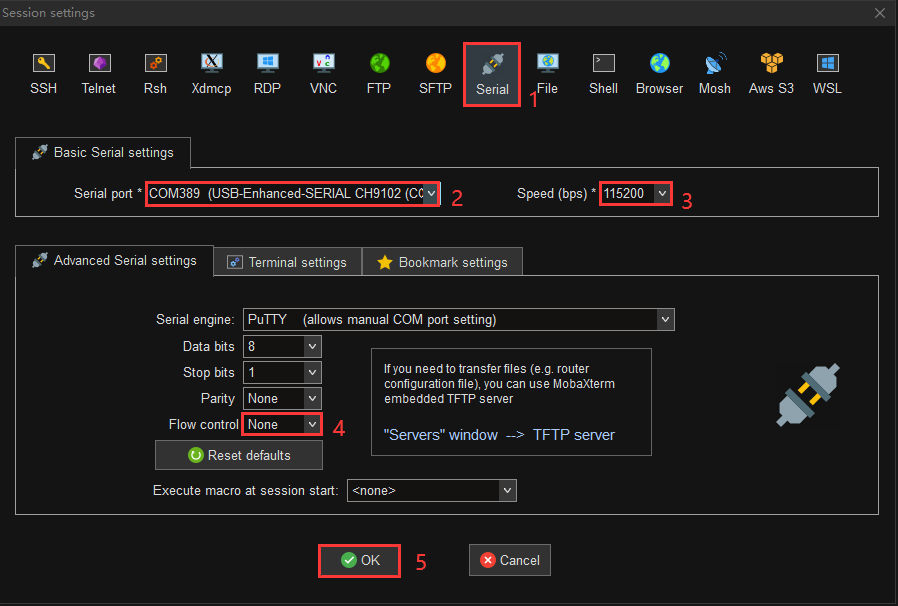Select the VNC session icon
This screenshot has height=606, width=898.
click(323, 73)
